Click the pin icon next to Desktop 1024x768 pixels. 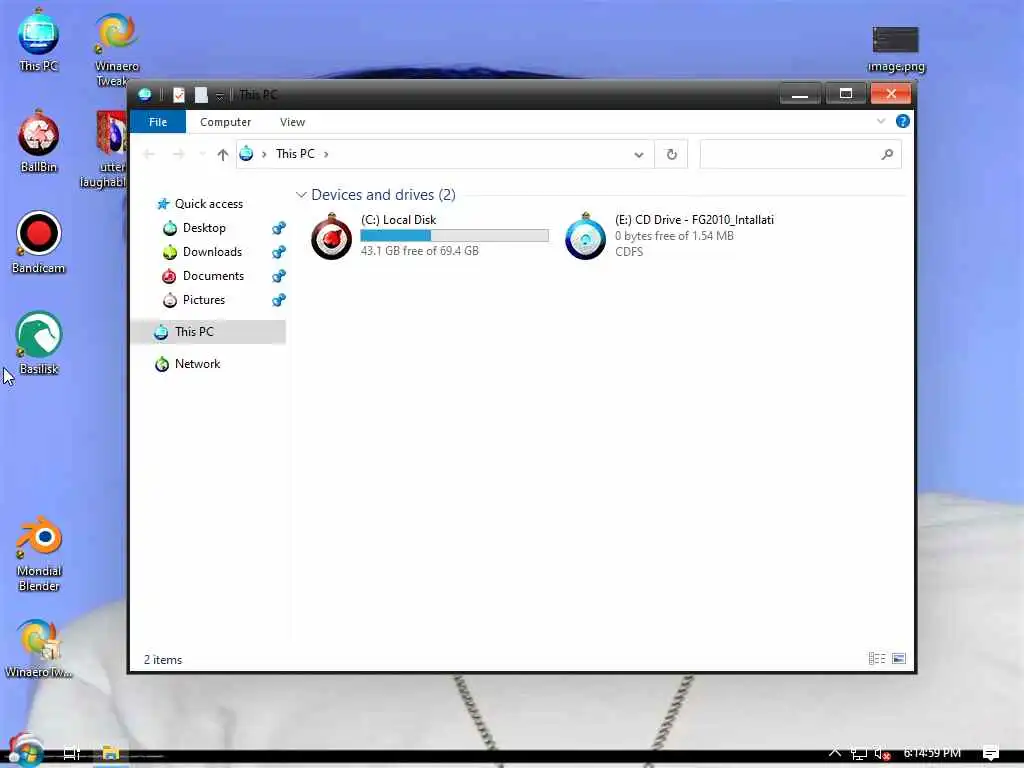tap(279, 228)
